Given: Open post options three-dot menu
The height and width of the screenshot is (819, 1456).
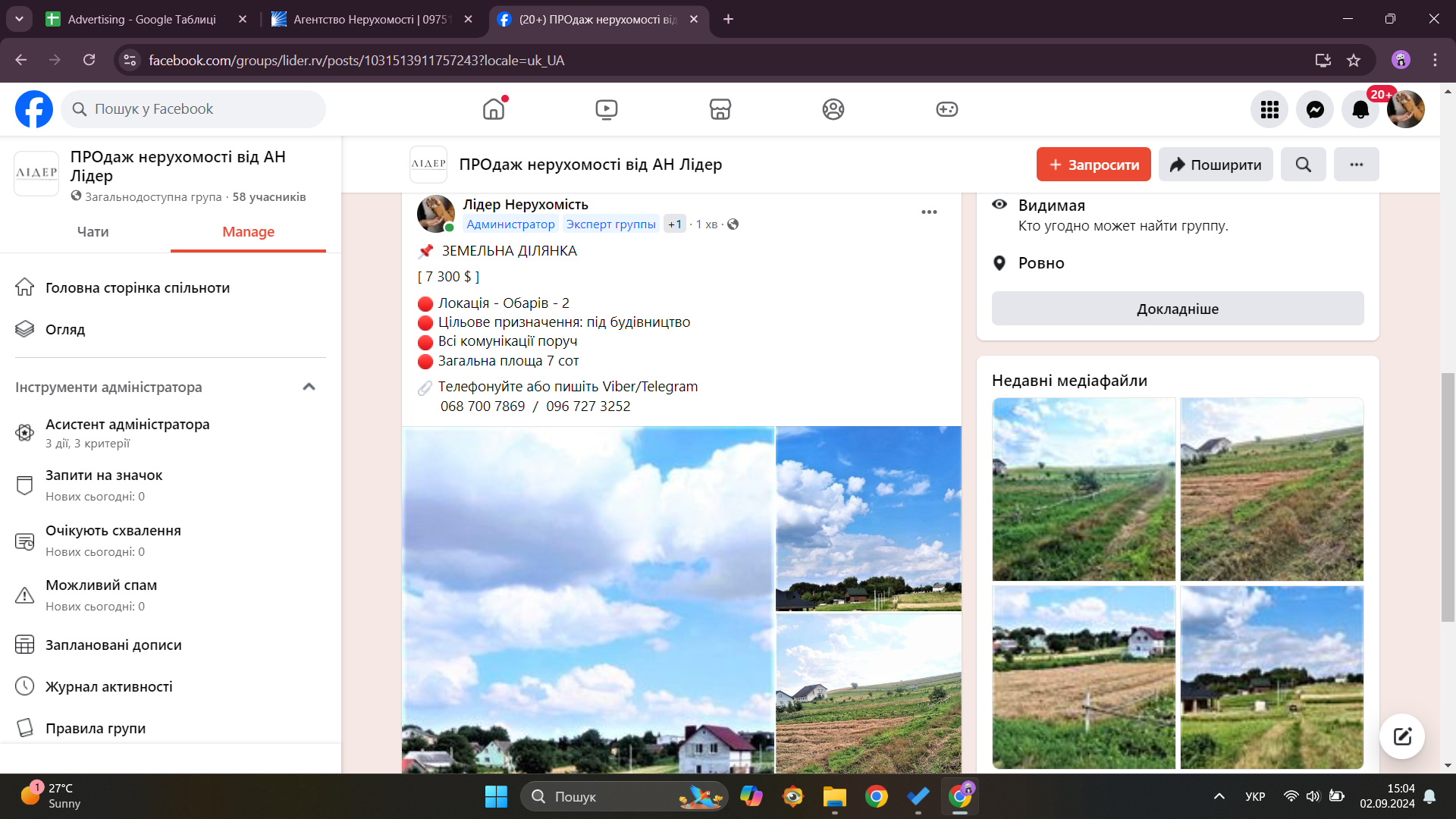Looking at the screenshot, I should tap(929, 212).
